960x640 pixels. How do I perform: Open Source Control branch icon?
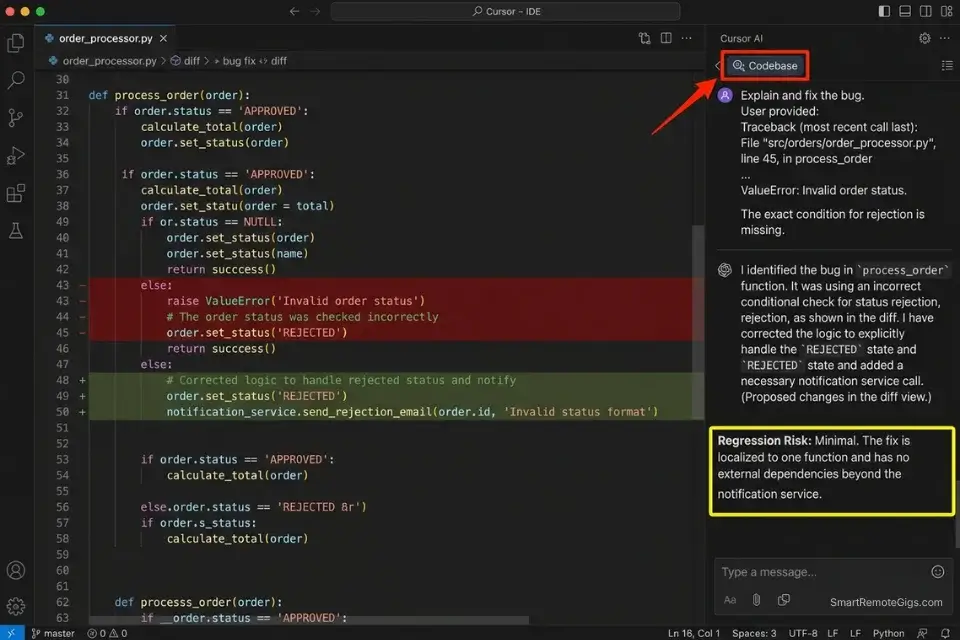tap(16, 118)
